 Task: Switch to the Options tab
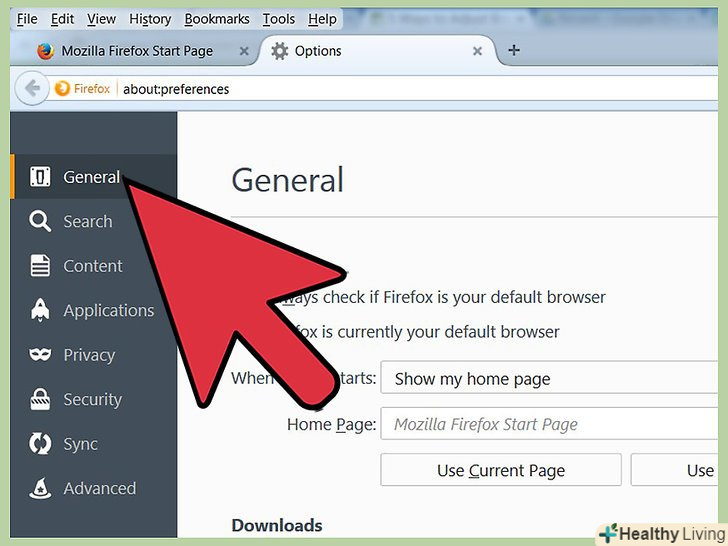click(x=378, y=51)
